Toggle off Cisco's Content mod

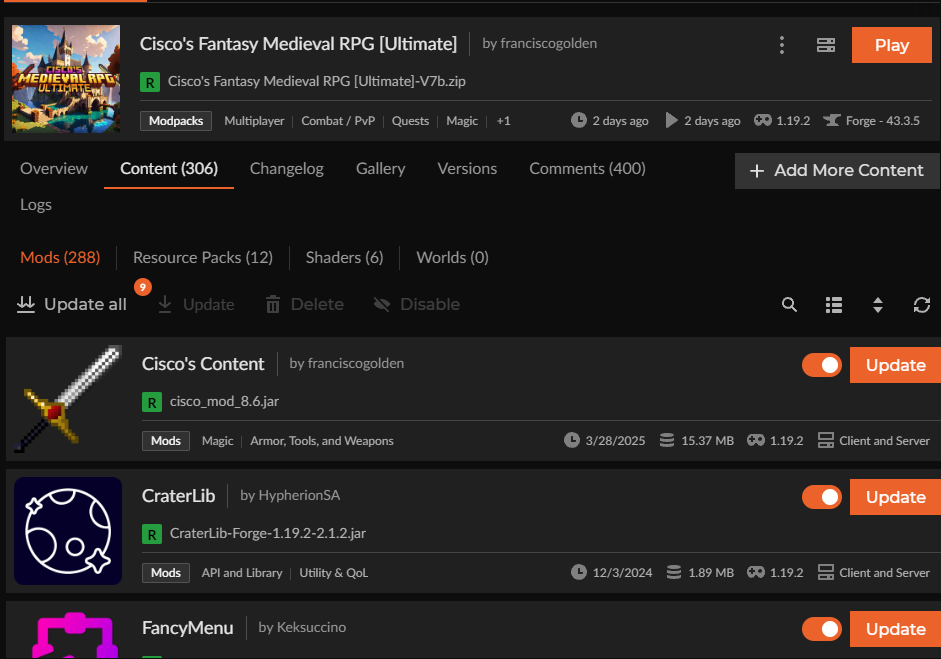(822, 365)
